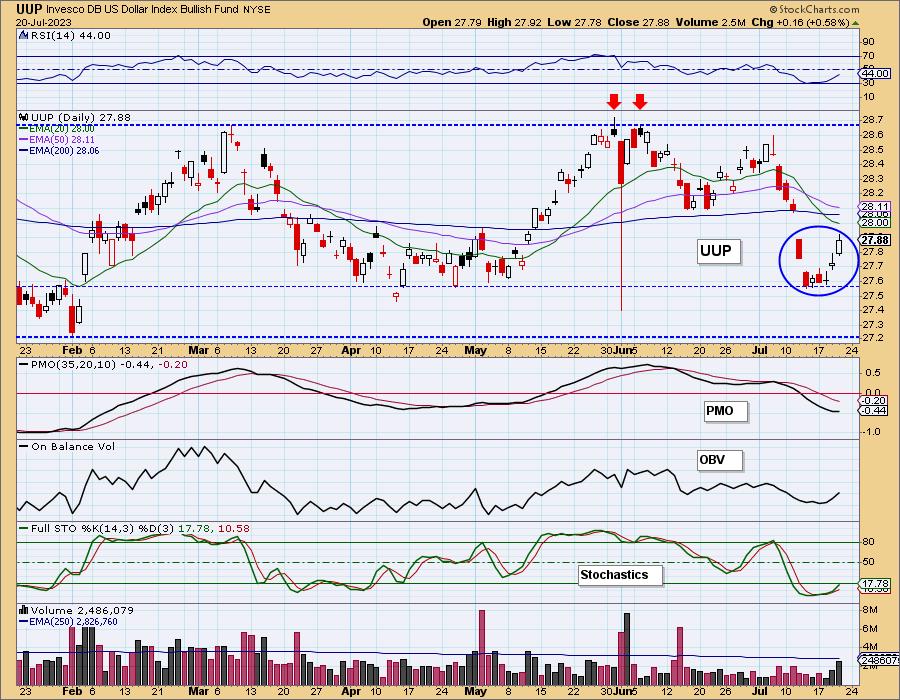Click the boxed Stochastics label
Screen dimensions: 900x700
coord(619,574)
